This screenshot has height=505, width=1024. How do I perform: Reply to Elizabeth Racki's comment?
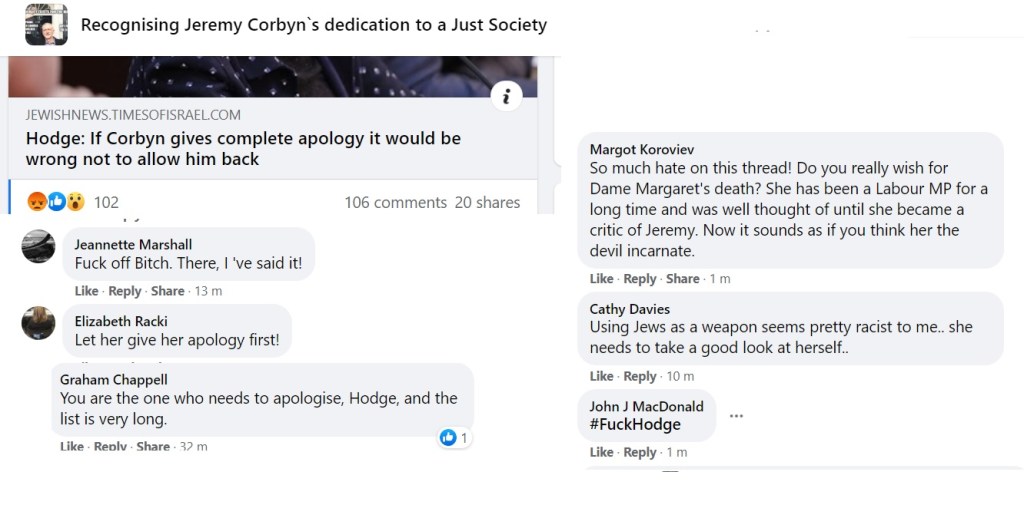tap(125, 369)
